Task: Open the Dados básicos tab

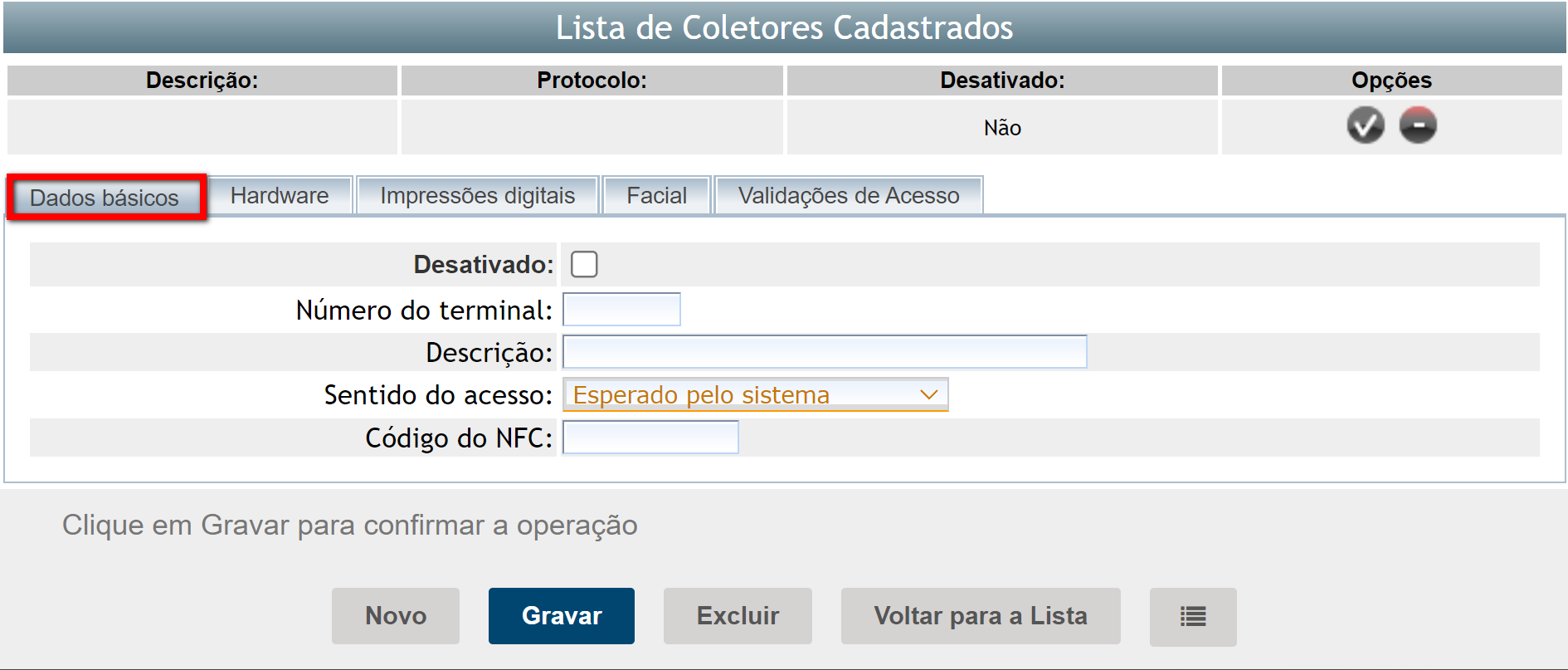Action: [x=105, y=198]
